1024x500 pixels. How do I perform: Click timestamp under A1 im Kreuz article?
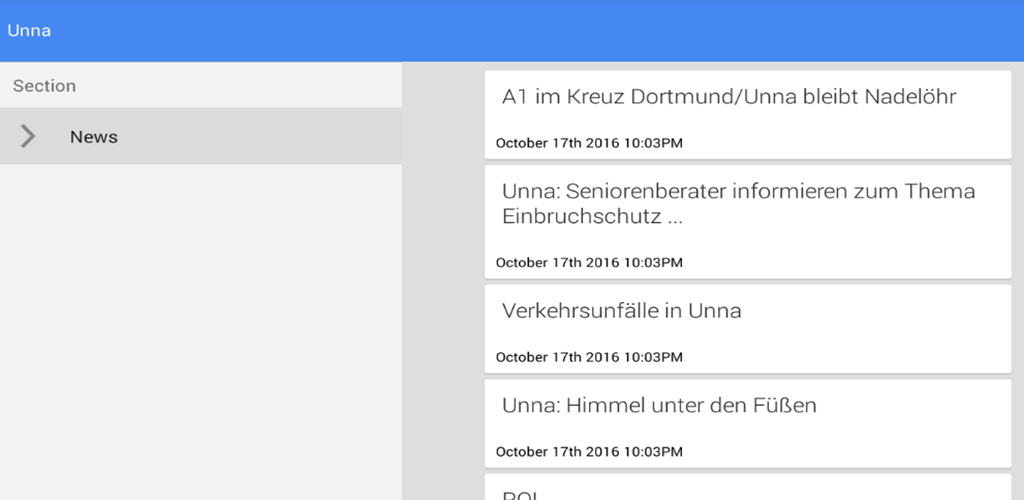coord(589,143)
